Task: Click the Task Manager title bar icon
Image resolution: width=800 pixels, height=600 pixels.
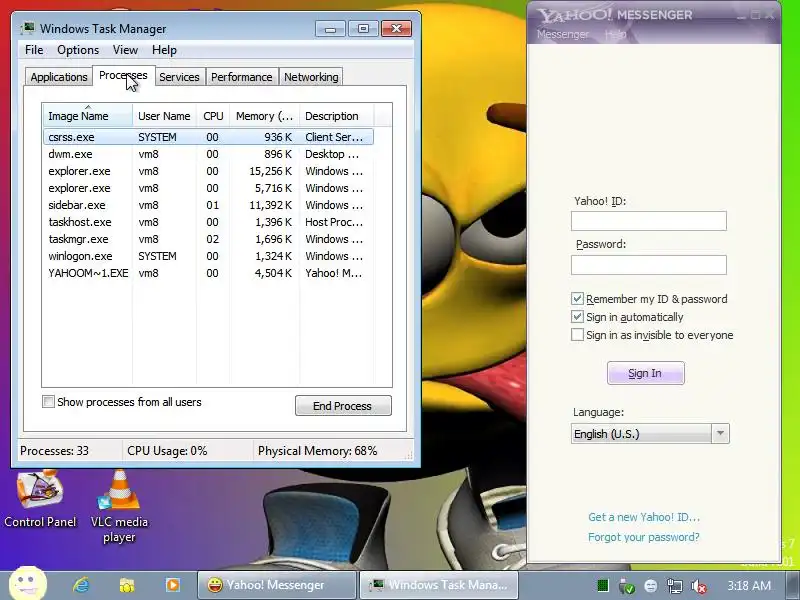Action: [28, 28]
